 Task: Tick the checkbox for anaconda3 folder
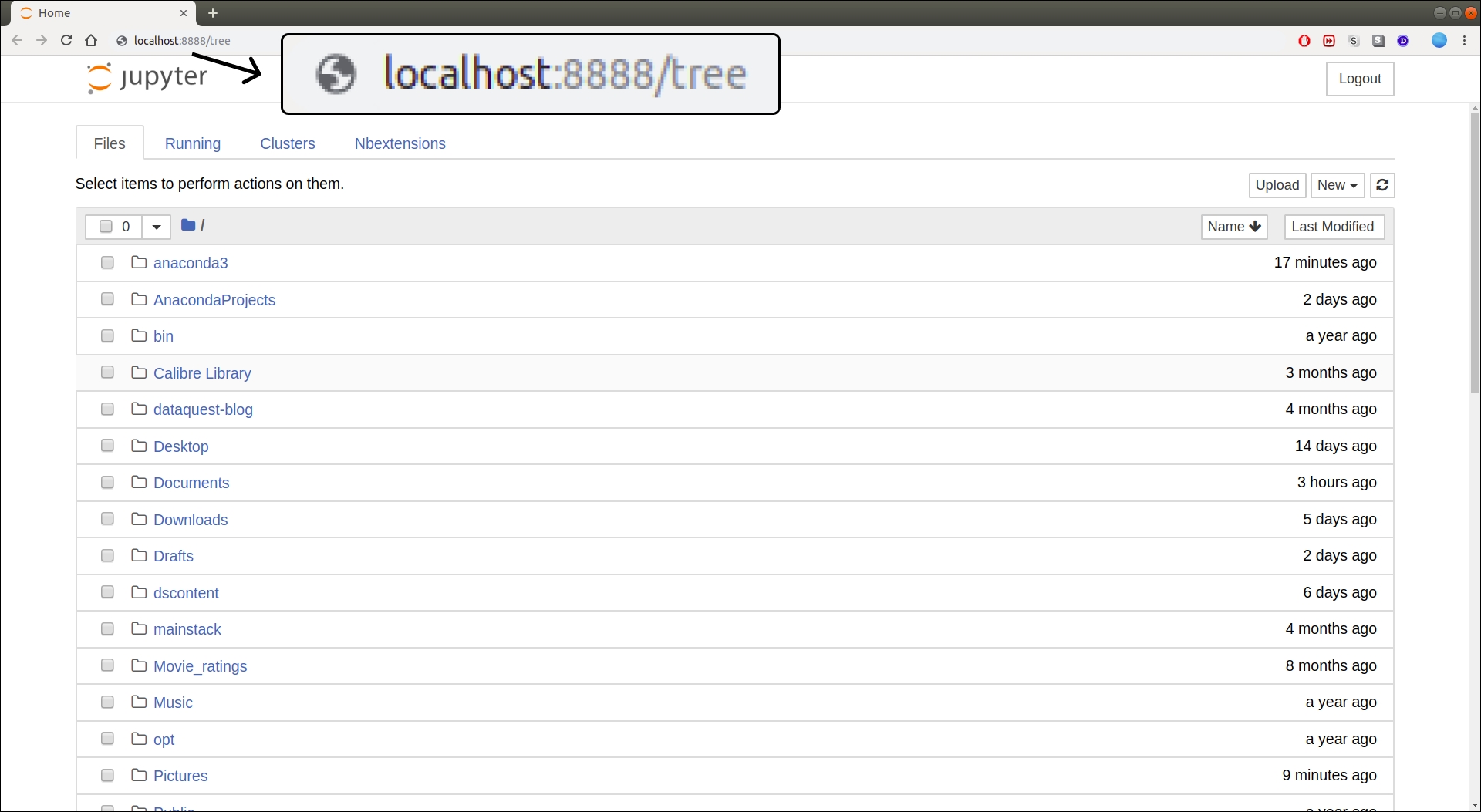[x=107, y=263]
